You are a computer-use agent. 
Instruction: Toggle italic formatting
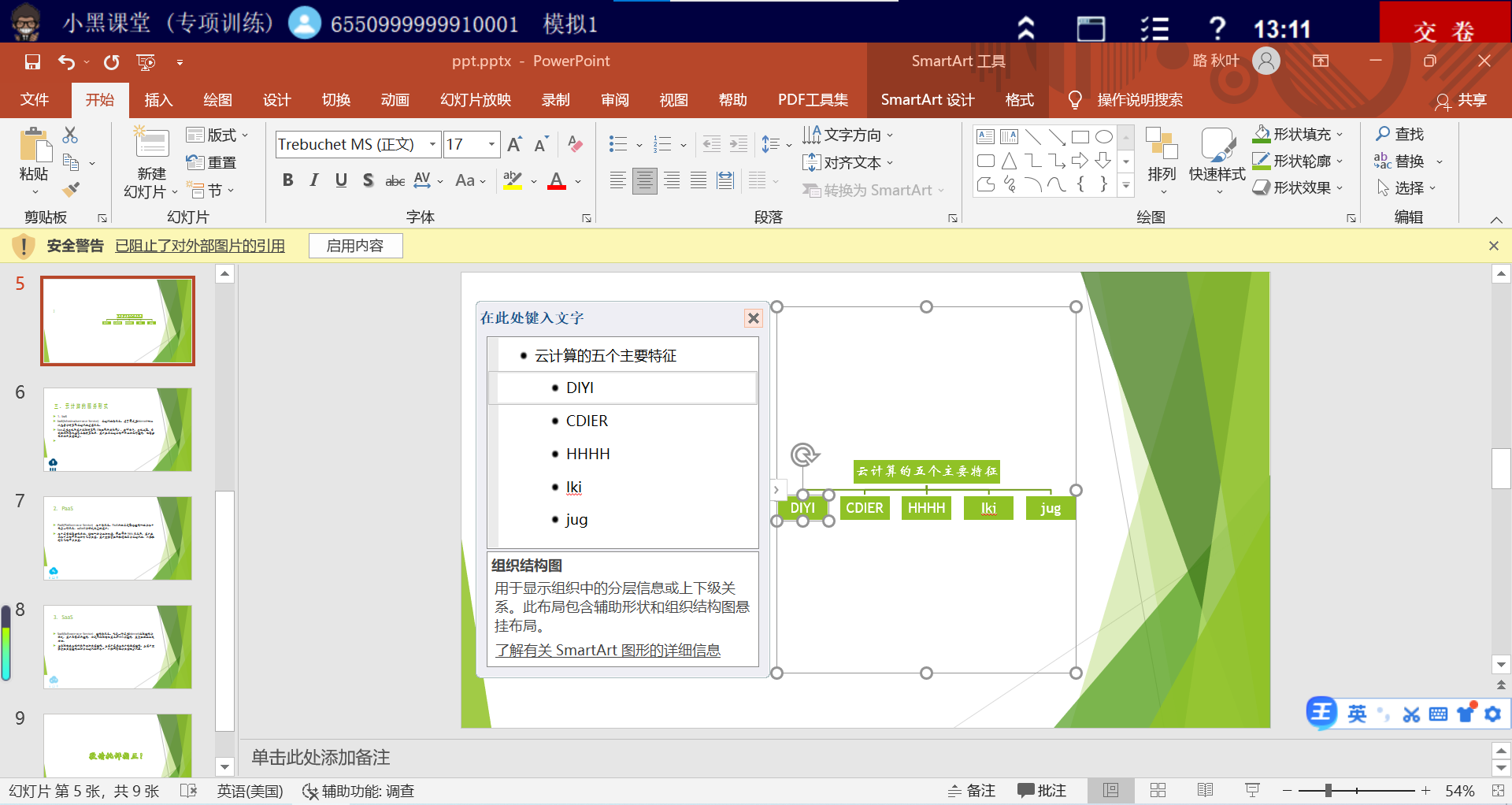click(x=313, y=180)
